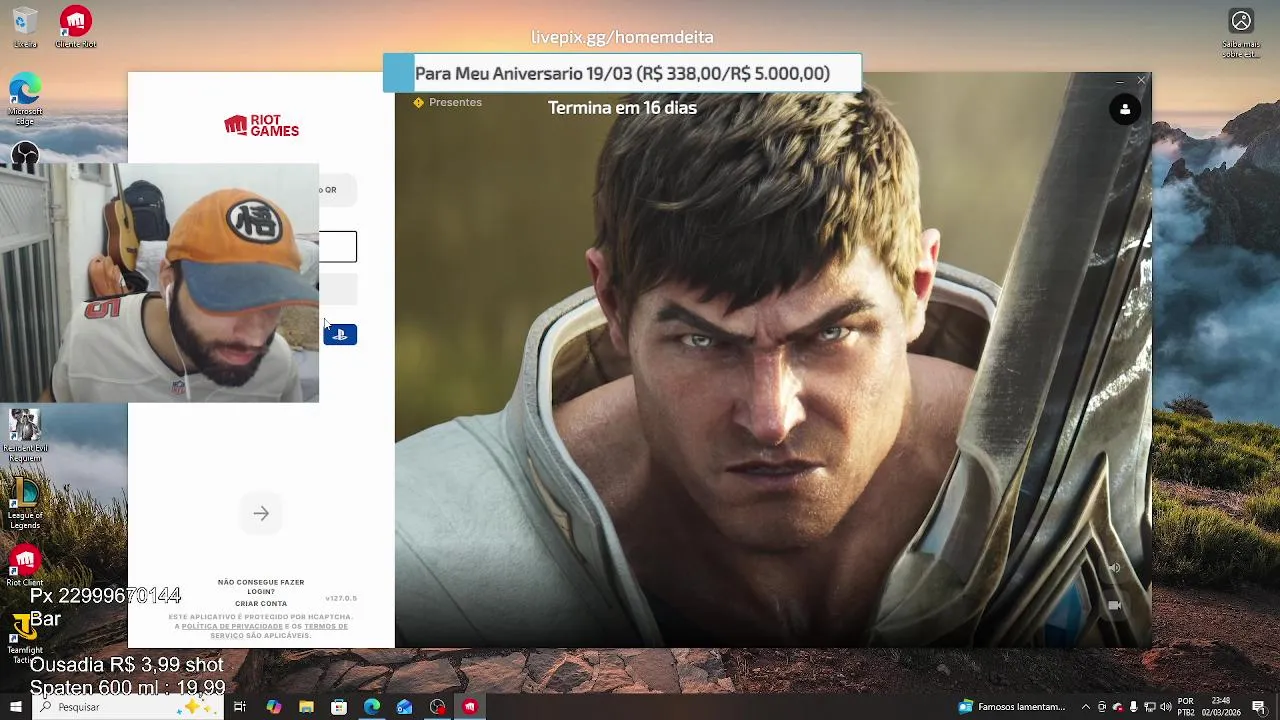Open the Riot Client desktop shortcut near bottom
Viewport: 1280px width, 720px height.
(x=25, y=566)
